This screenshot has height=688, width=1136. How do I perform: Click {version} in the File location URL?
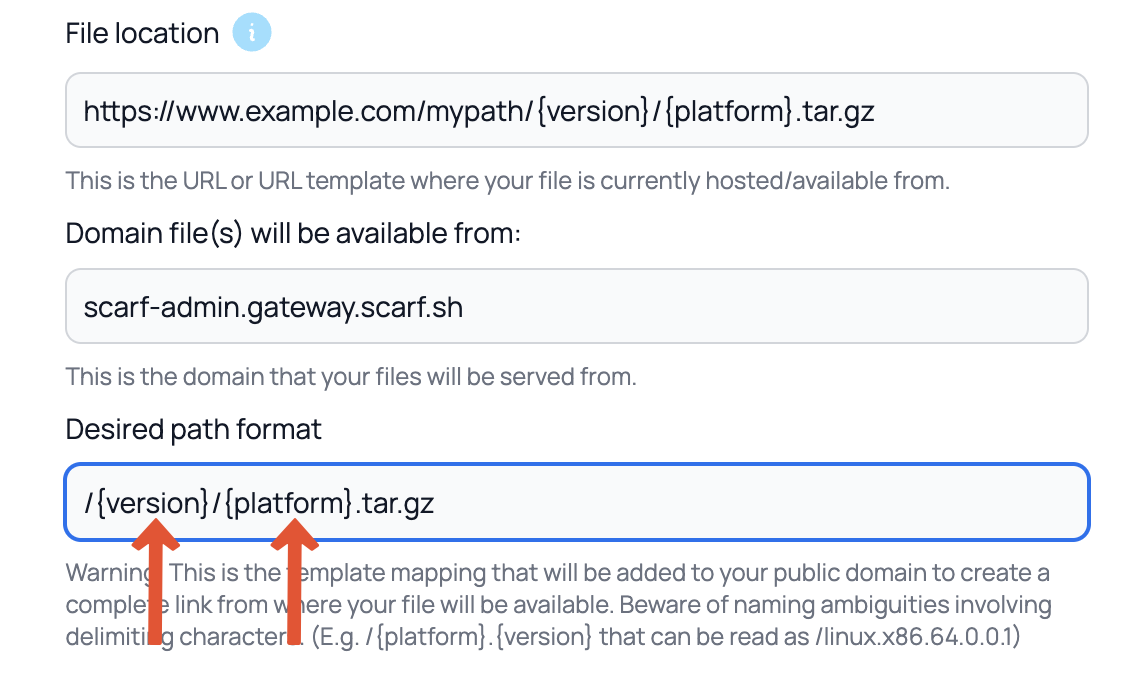click(593, 110)
